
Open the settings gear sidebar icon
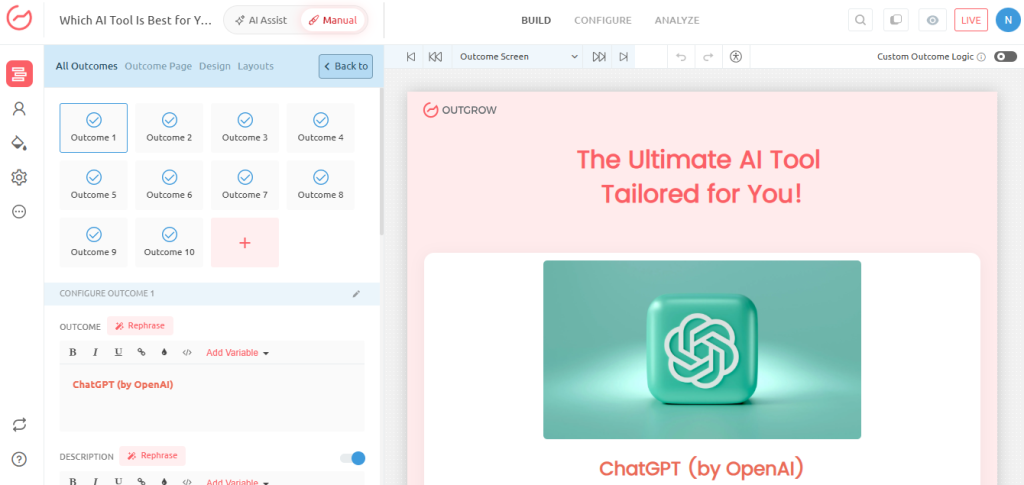(x=20, y=177)
